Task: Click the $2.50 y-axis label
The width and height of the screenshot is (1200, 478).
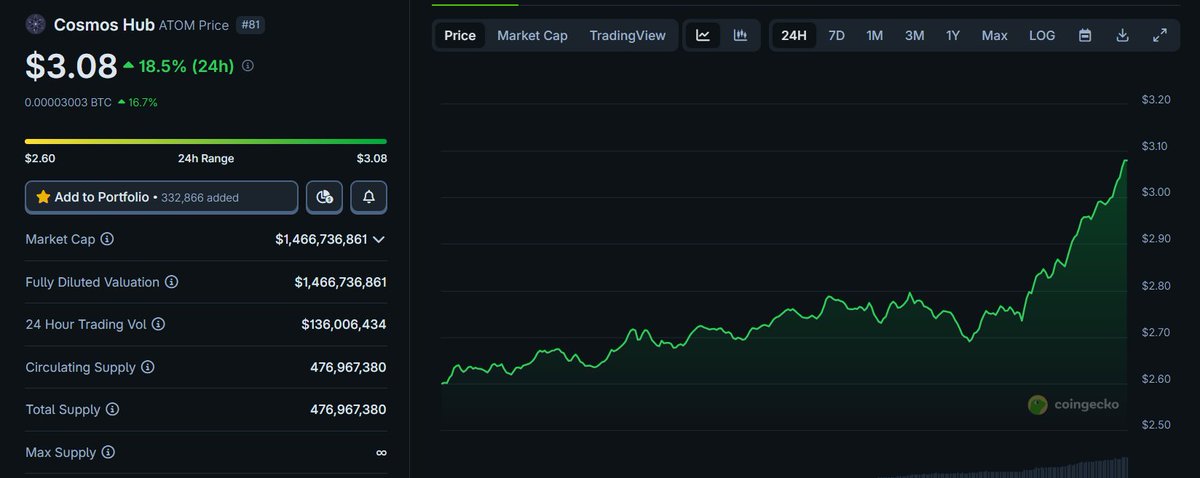Action: click(x=1156, y=425)
